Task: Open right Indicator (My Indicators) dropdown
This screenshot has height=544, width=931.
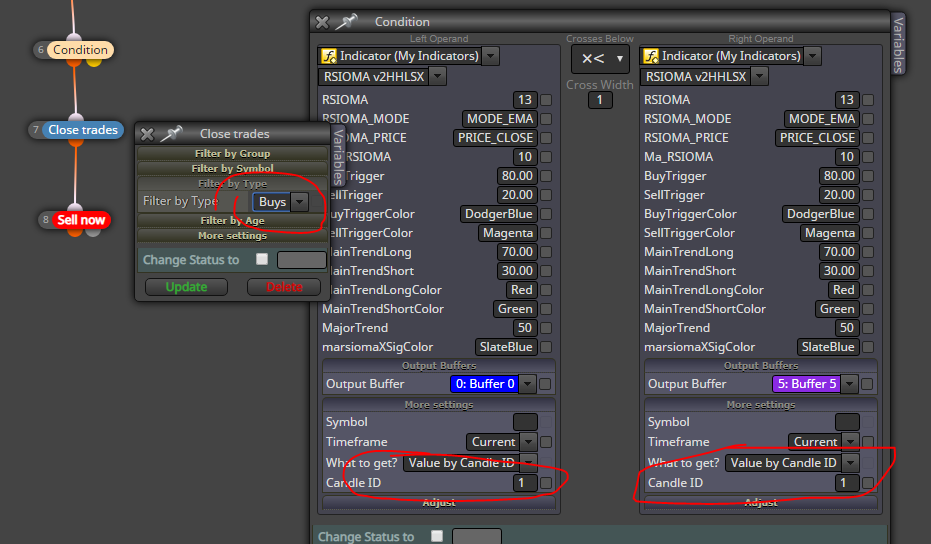Action: 812,56
